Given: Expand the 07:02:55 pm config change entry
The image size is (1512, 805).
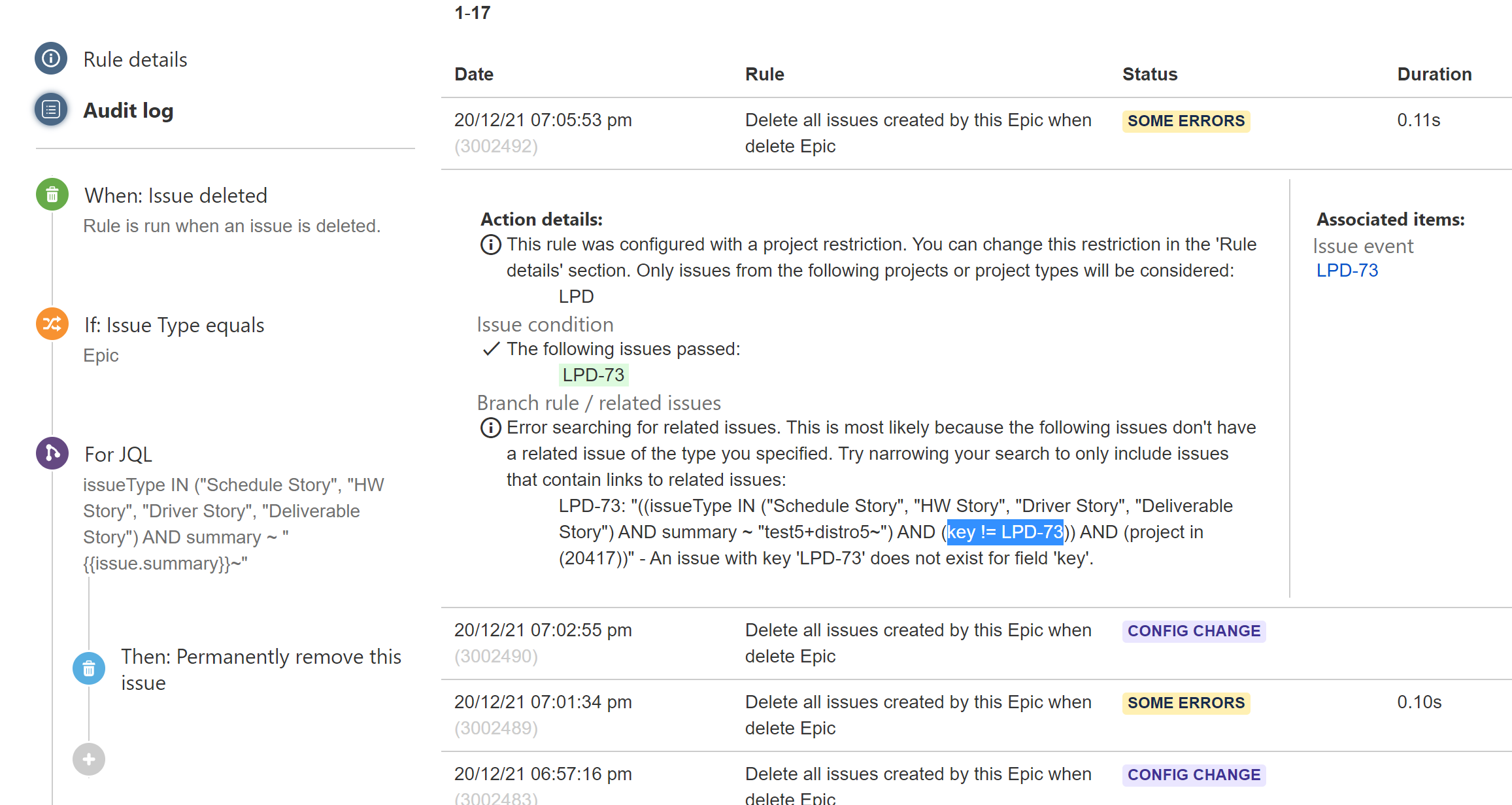Looking at the screenshot, I should click(543, 630).
